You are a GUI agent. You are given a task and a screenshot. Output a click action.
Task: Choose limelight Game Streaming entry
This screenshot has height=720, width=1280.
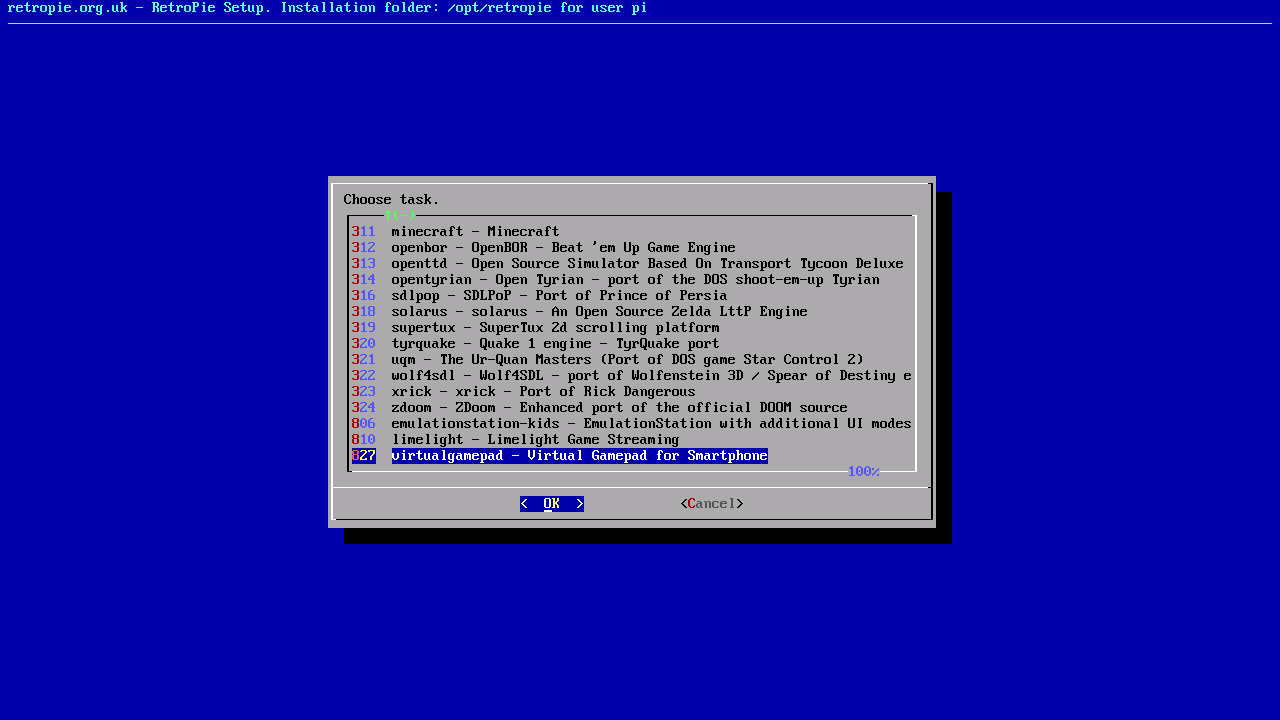(535, 440)
